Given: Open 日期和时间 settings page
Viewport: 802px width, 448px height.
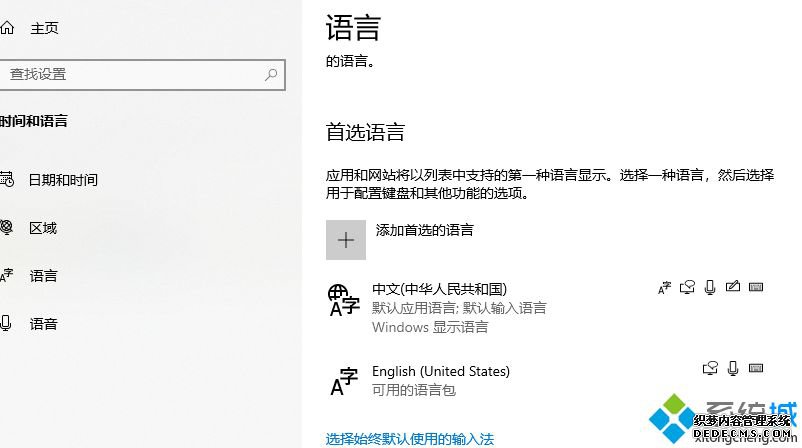Looking at the screenshot, I should [63, 180].
